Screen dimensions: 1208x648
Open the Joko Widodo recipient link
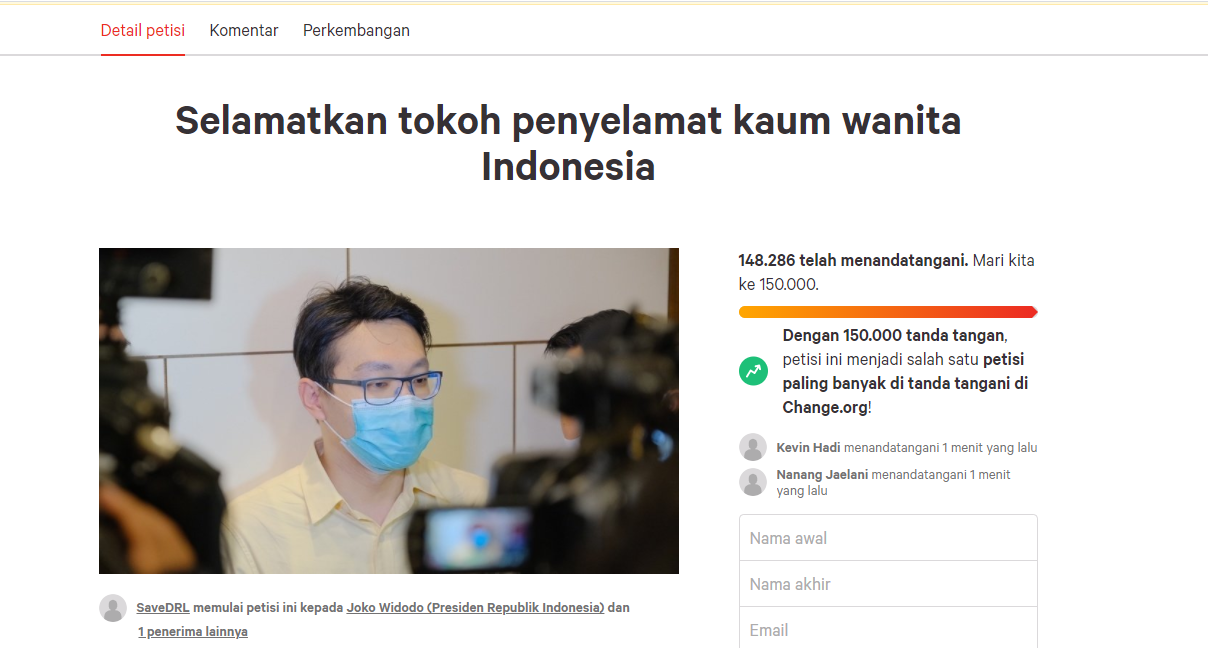point(475,607)
